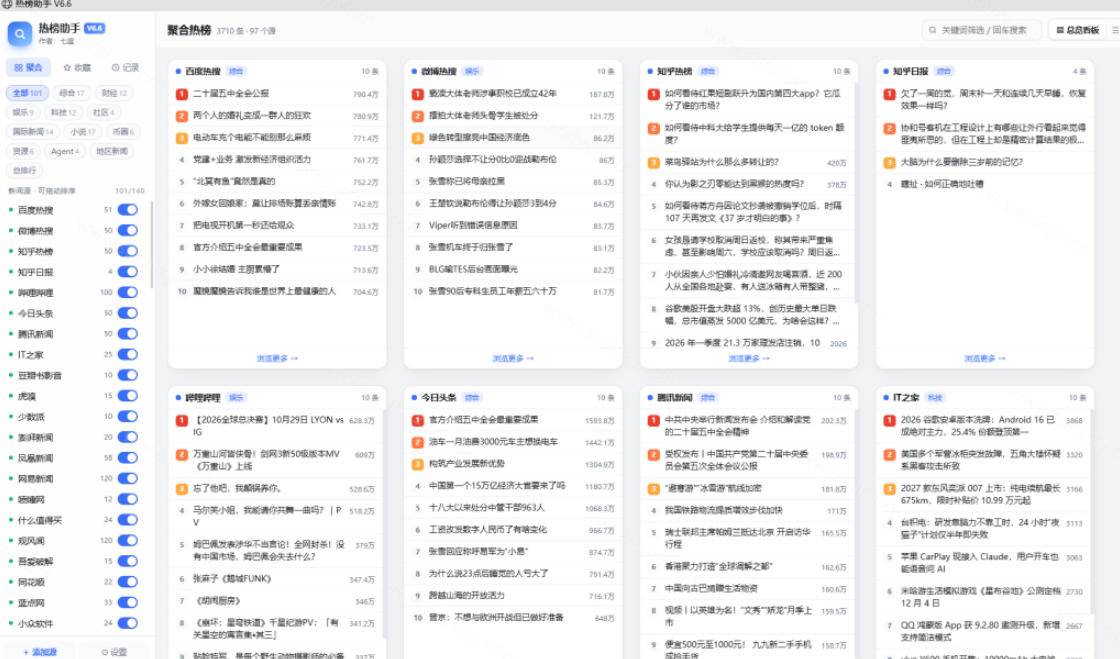
Task: Toggle the 微博热搜 source switch
Action: (x=128, y=231)
